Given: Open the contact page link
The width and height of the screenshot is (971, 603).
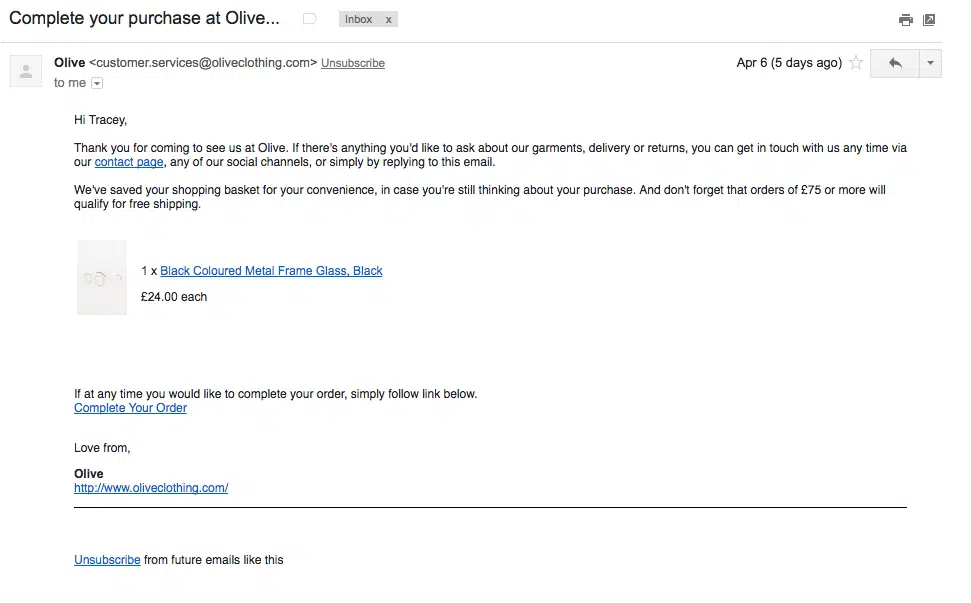Looking at the screenshot, I should pyautogui.click(x=129, y=162).
